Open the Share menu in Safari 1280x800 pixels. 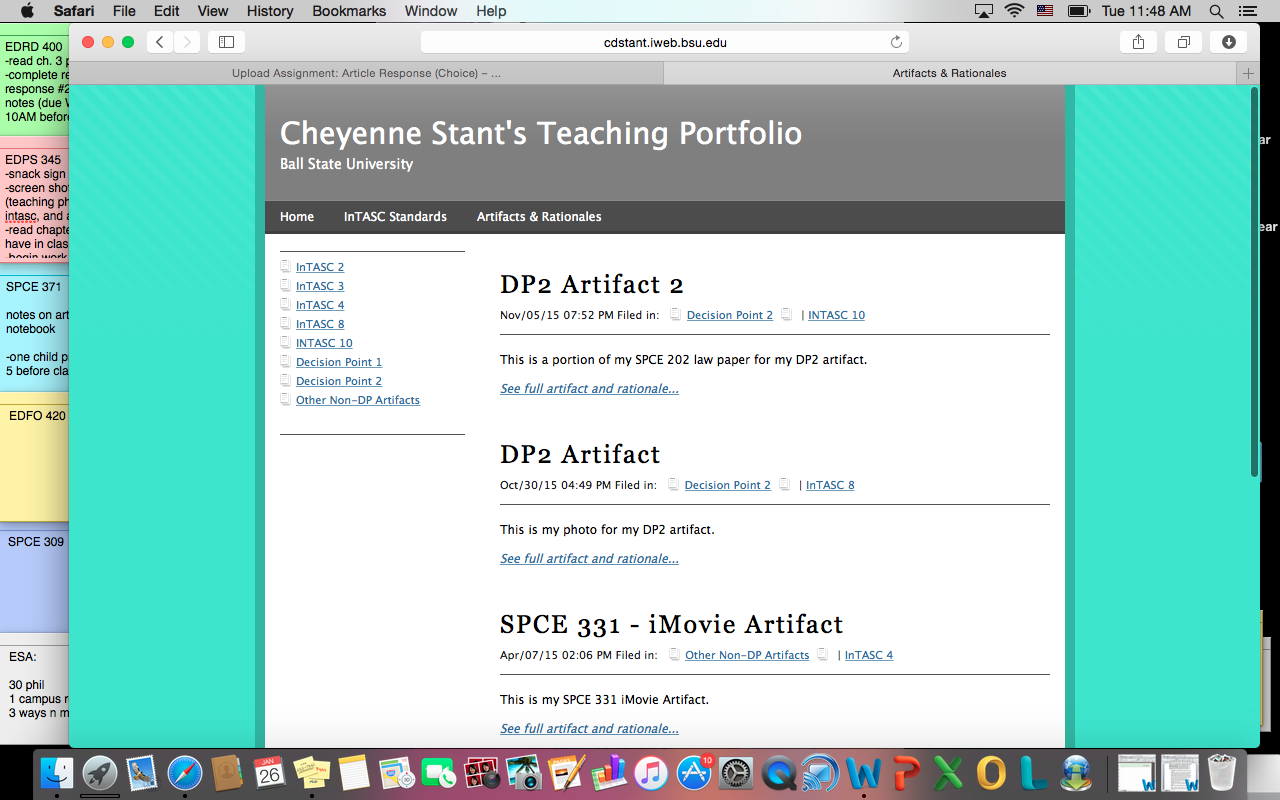(1138, 42)
